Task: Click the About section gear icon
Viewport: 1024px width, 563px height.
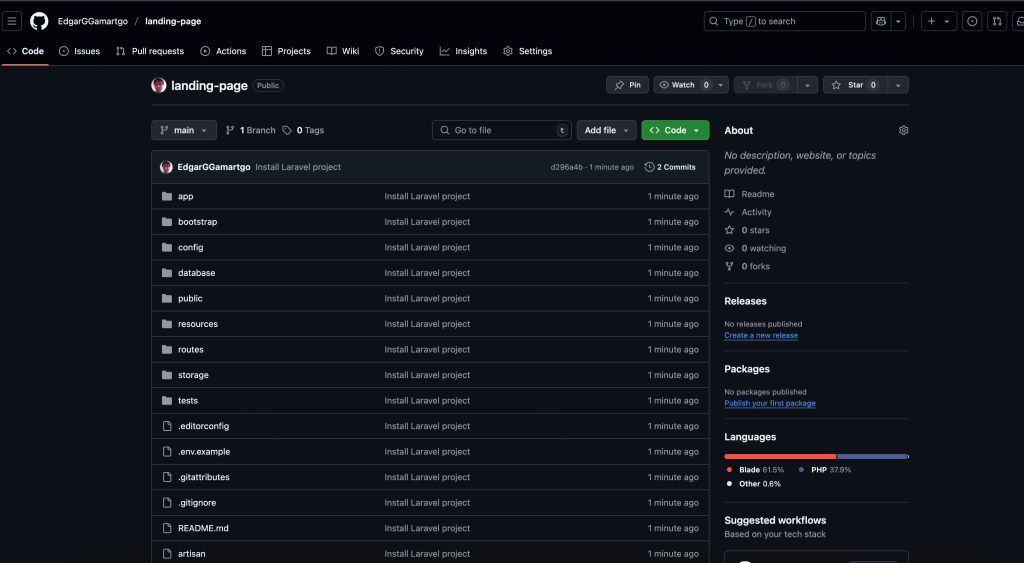Action: point(903,130)
